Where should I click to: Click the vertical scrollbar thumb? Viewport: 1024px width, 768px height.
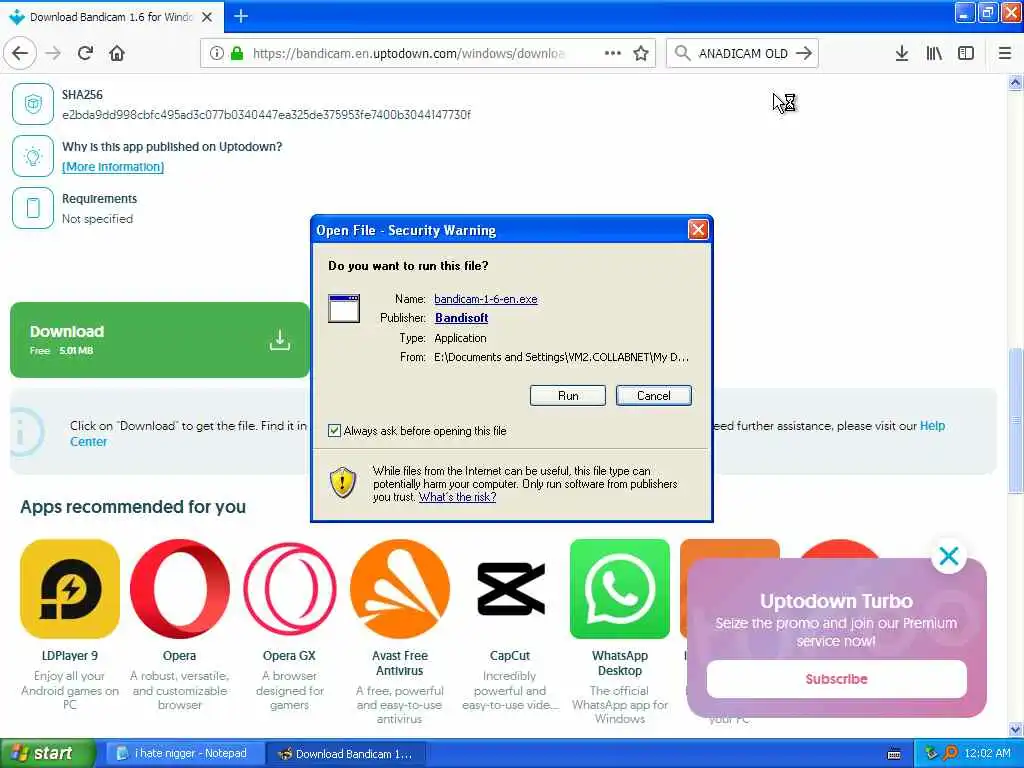1016,421
